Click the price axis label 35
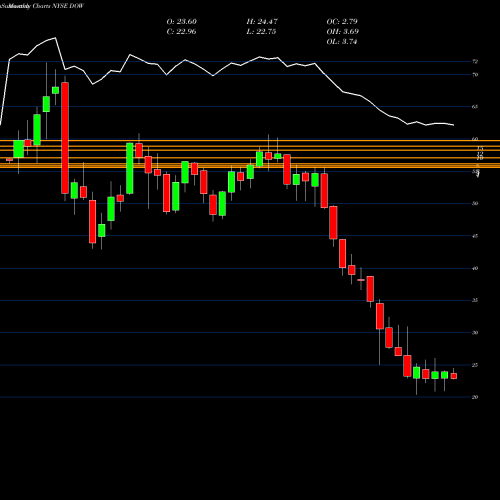 tap(475, 300)
